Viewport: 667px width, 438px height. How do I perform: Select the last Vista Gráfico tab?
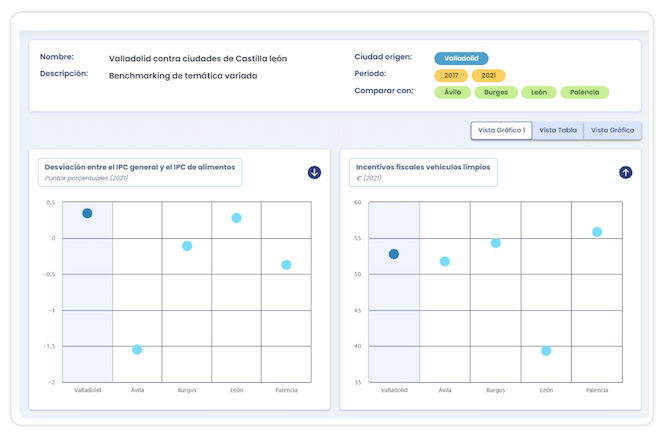point(612,130)
